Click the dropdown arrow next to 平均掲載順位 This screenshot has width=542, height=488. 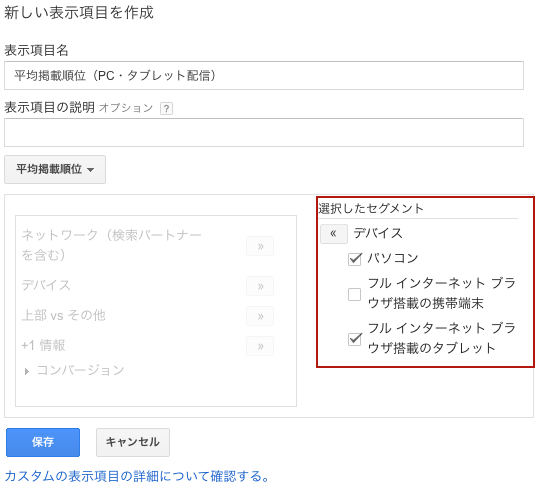[x=91, y=170]
